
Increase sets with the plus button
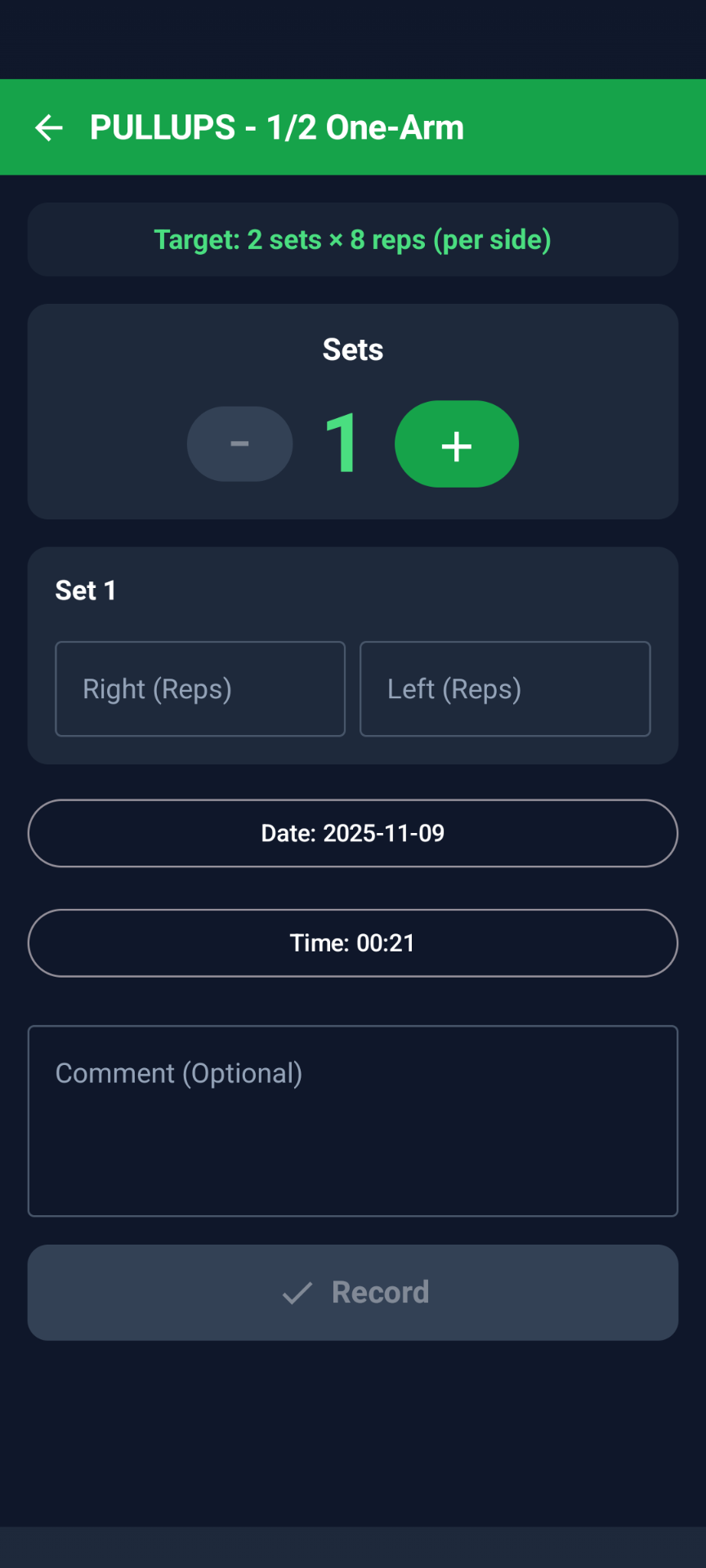point(456,444)
